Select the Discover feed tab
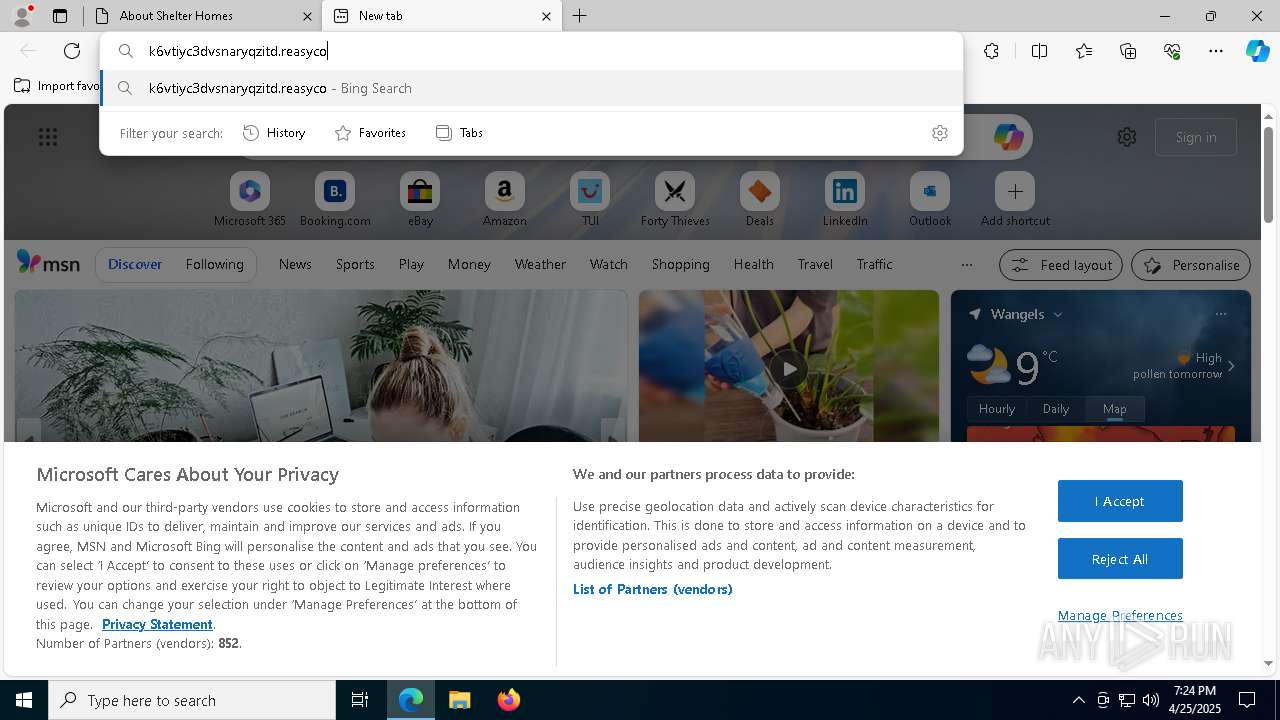 click(x=135, y=264)
